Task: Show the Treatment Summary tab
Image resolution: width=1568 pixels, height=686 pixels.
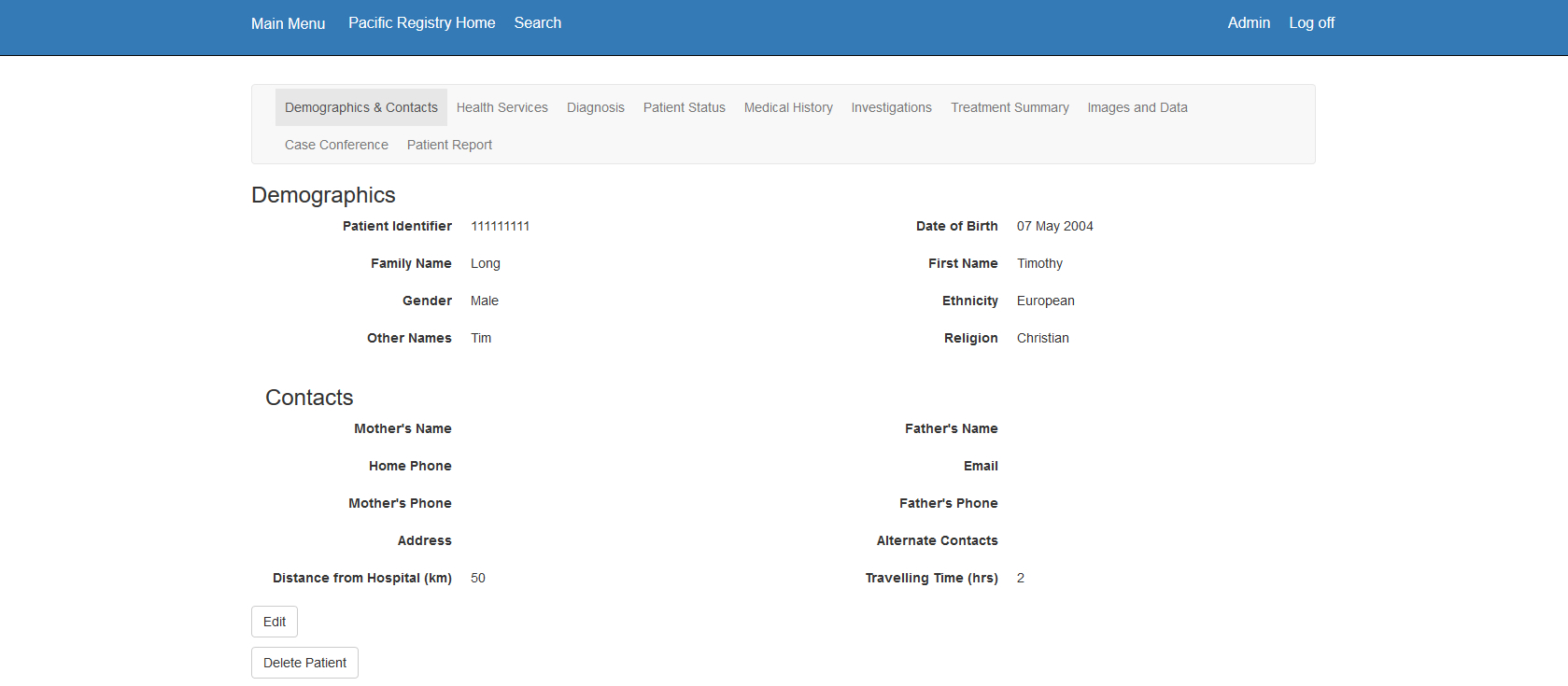Action: point(1010,107)
